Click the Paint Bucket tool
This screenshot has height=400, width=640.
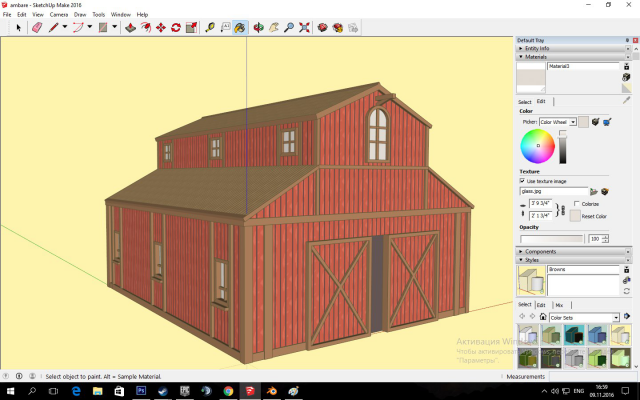[x=240, y=28]
